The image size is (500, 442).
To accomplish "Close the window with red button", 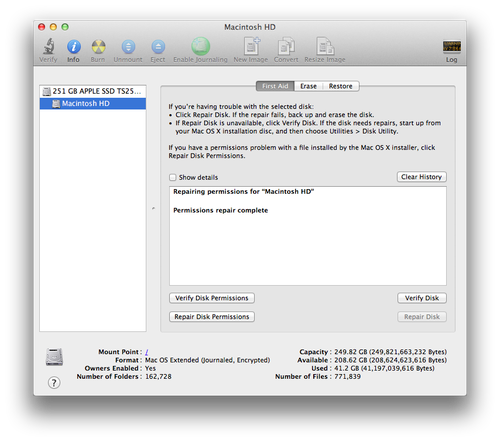I will pos(42,27).
